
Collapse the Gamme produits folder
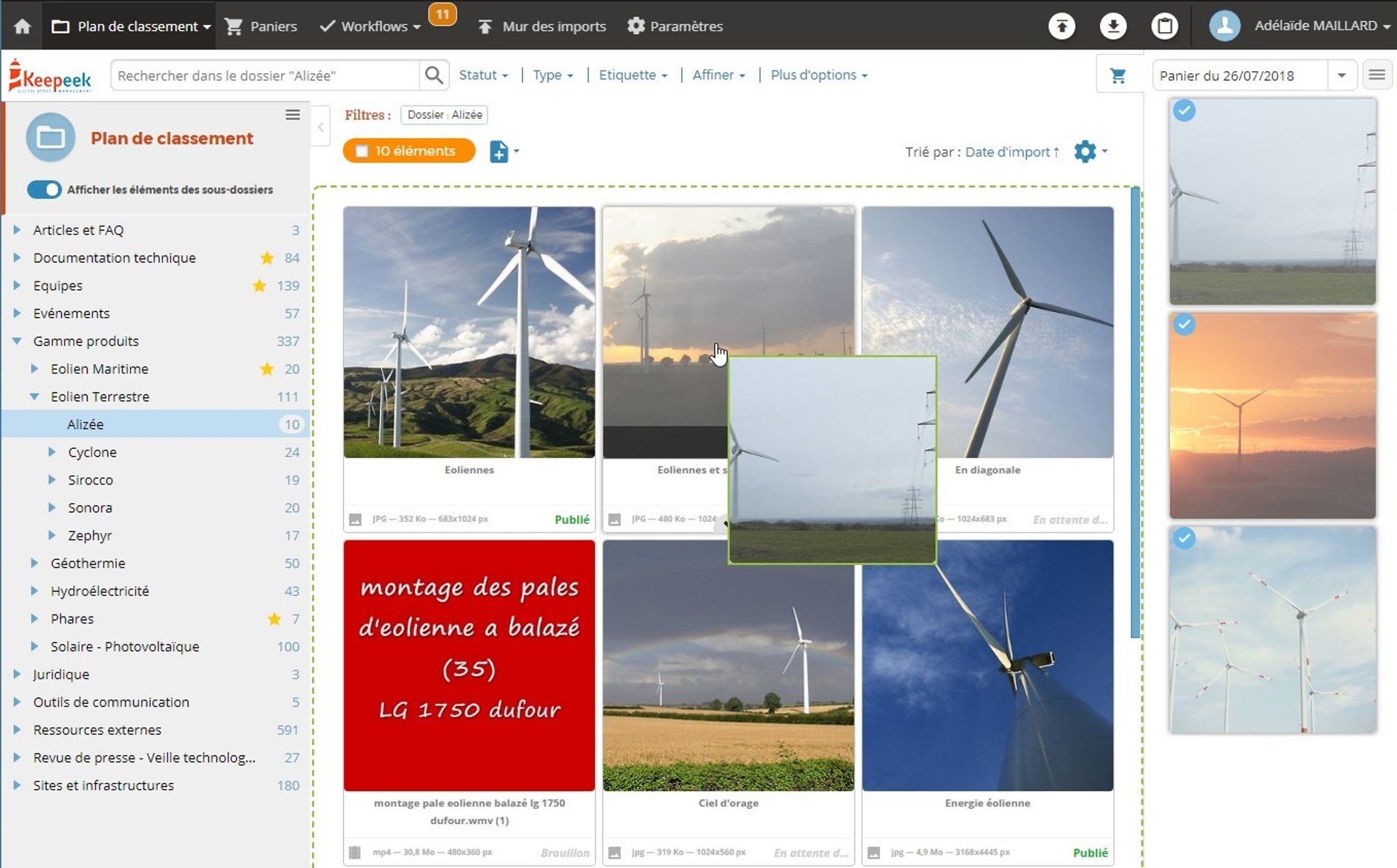[x=17, y=341]
